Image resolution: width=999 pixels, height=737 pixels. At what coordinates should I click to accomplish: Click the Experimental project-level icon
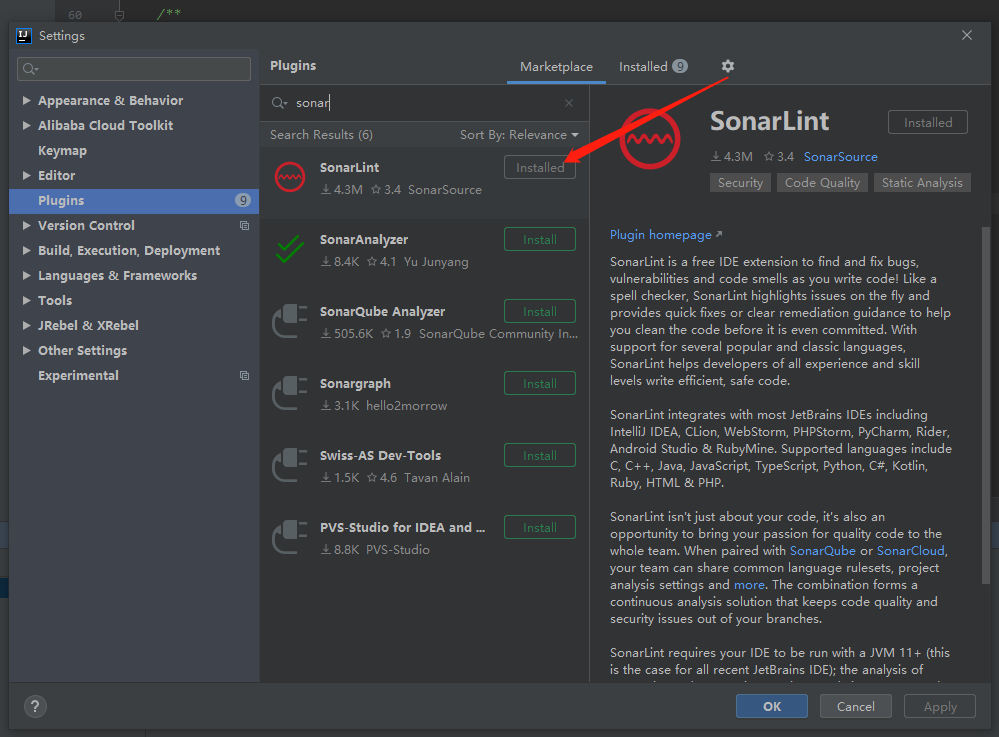(x=244, y=376)
